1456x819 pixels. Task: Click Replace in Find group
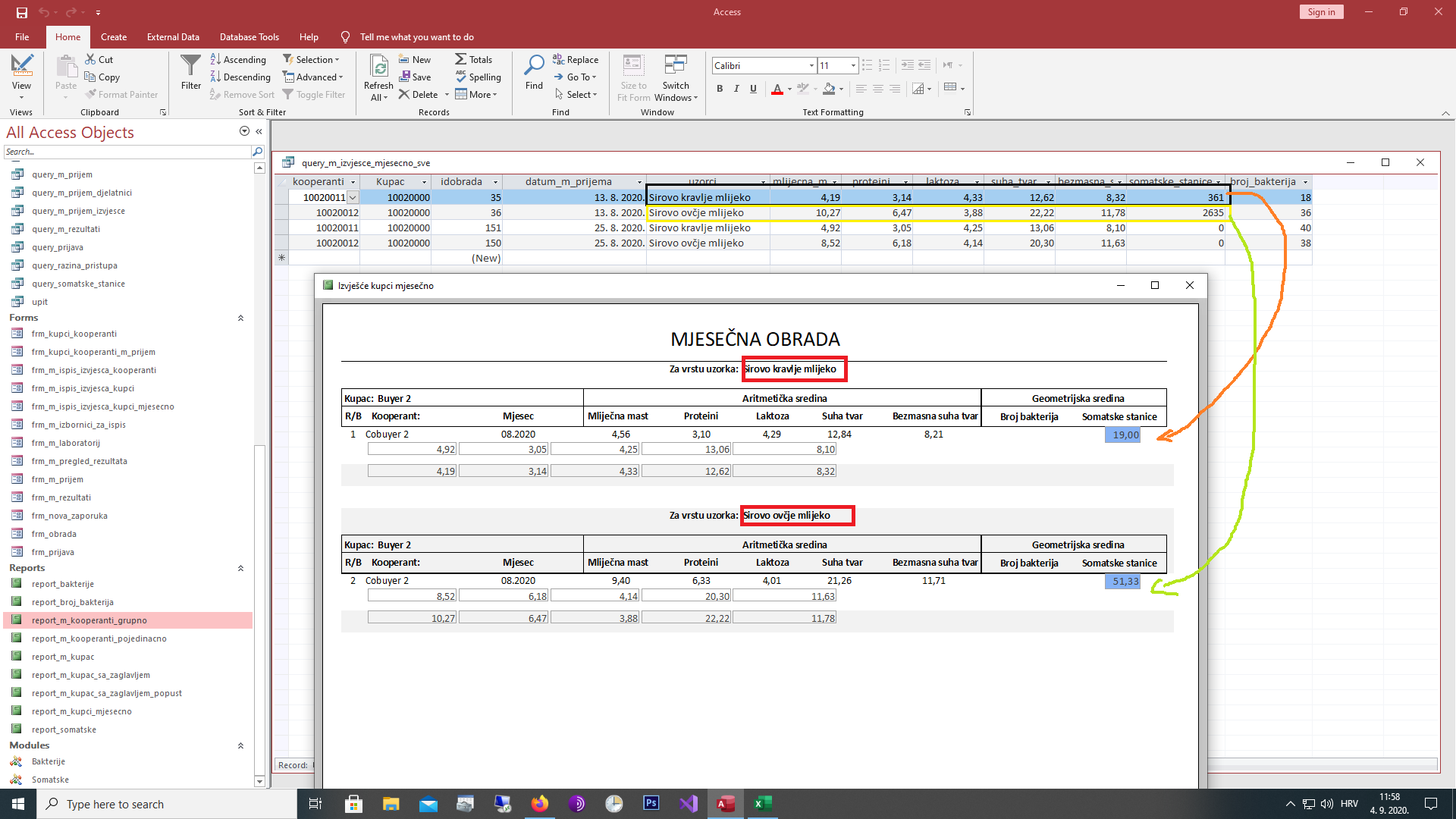click(x=576, y=59)
